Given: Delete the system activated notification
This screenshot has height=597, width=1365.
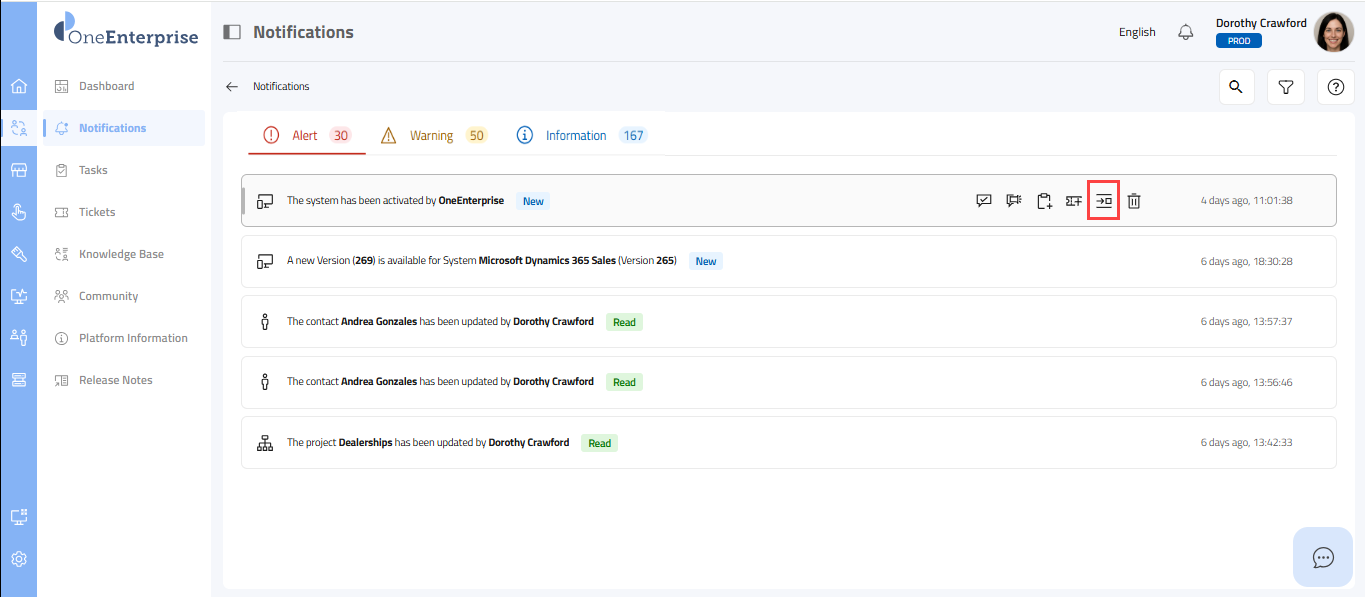Looking at the screenshot, I should coord(1134,201).
